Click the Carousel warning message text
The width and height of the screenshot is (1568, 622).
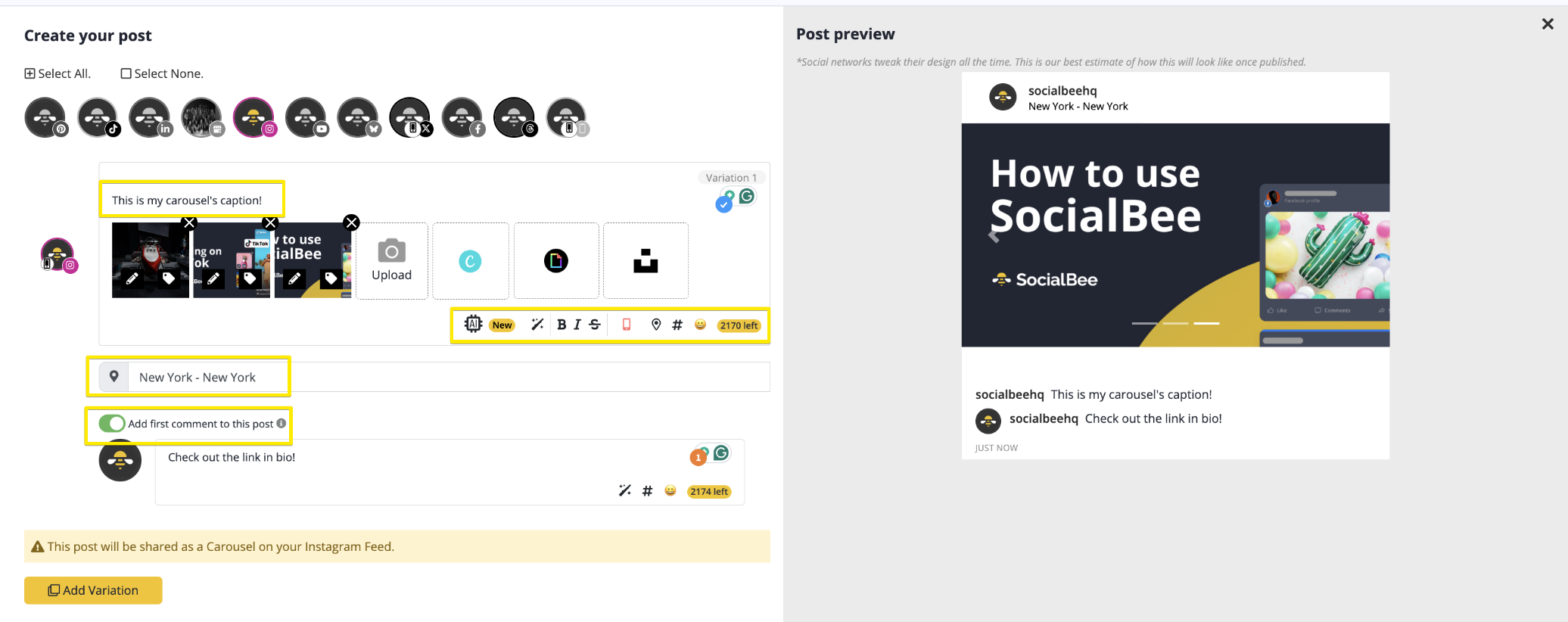point(221,546)
